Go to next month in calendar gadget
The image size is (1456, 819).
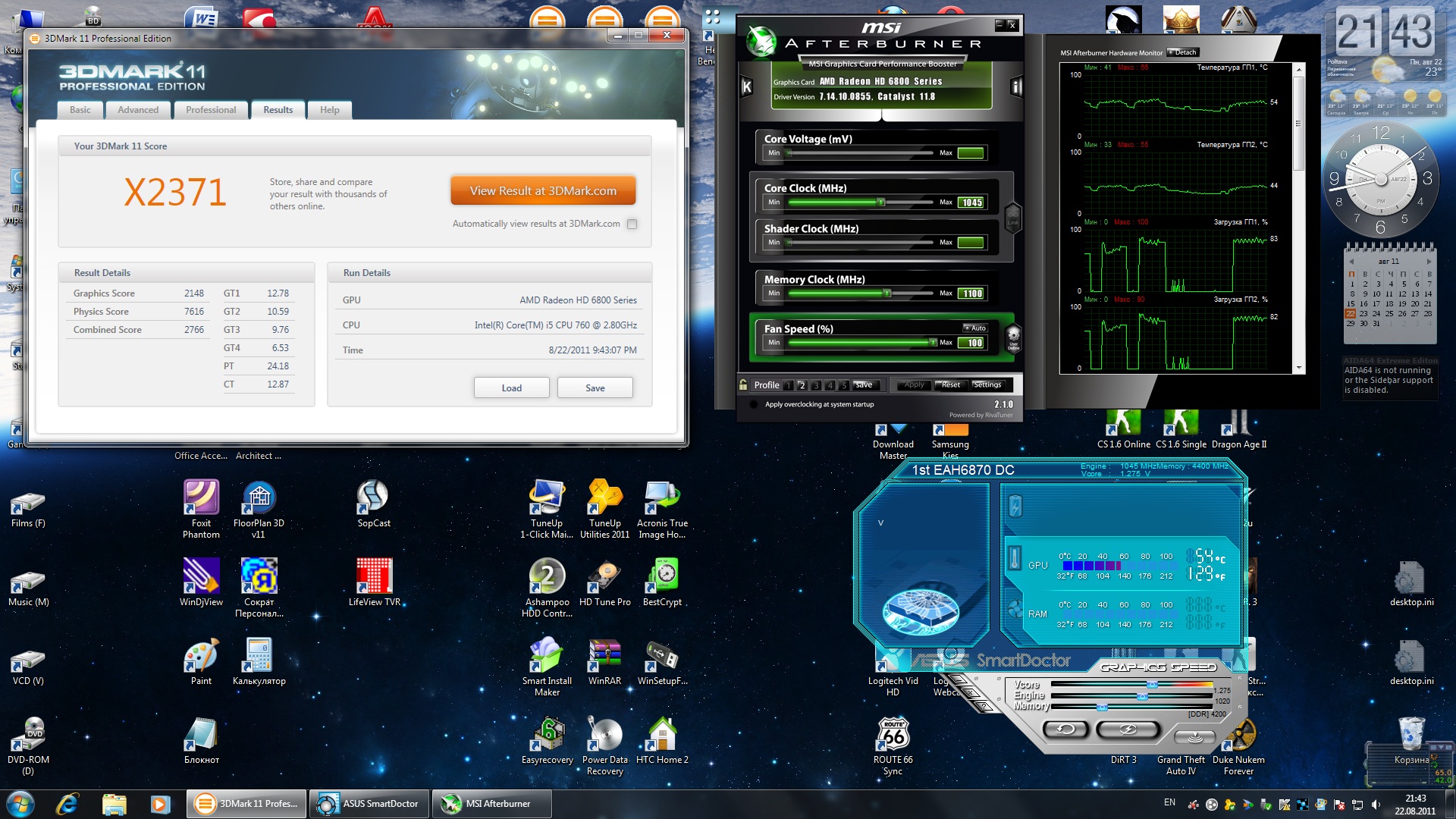(x=1429, y=262)
